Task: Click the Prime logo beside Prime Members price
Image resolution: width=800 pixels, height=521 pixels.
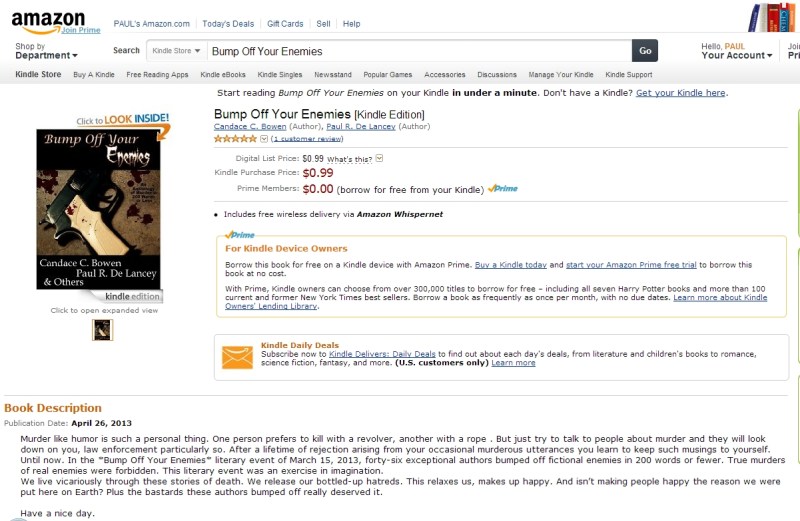Action: point(503,189)
